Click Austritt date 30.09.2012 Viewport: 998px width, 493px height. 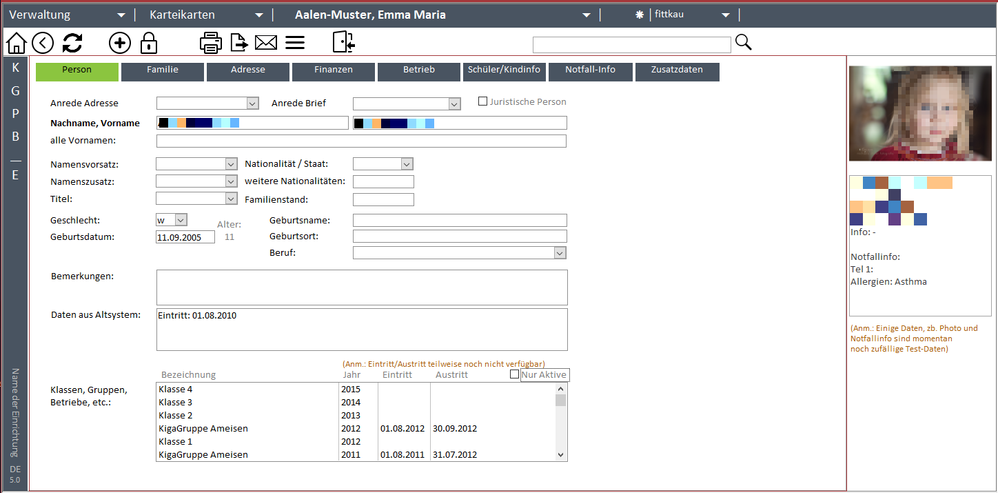[455, 429]
